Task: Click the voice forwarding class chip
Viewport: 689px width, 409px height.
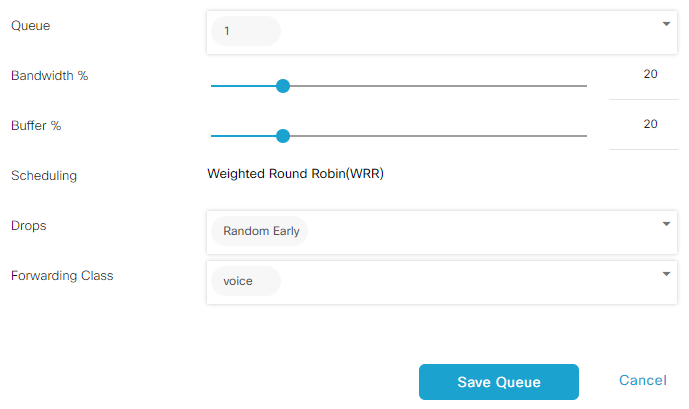Action: pos(246,281)
